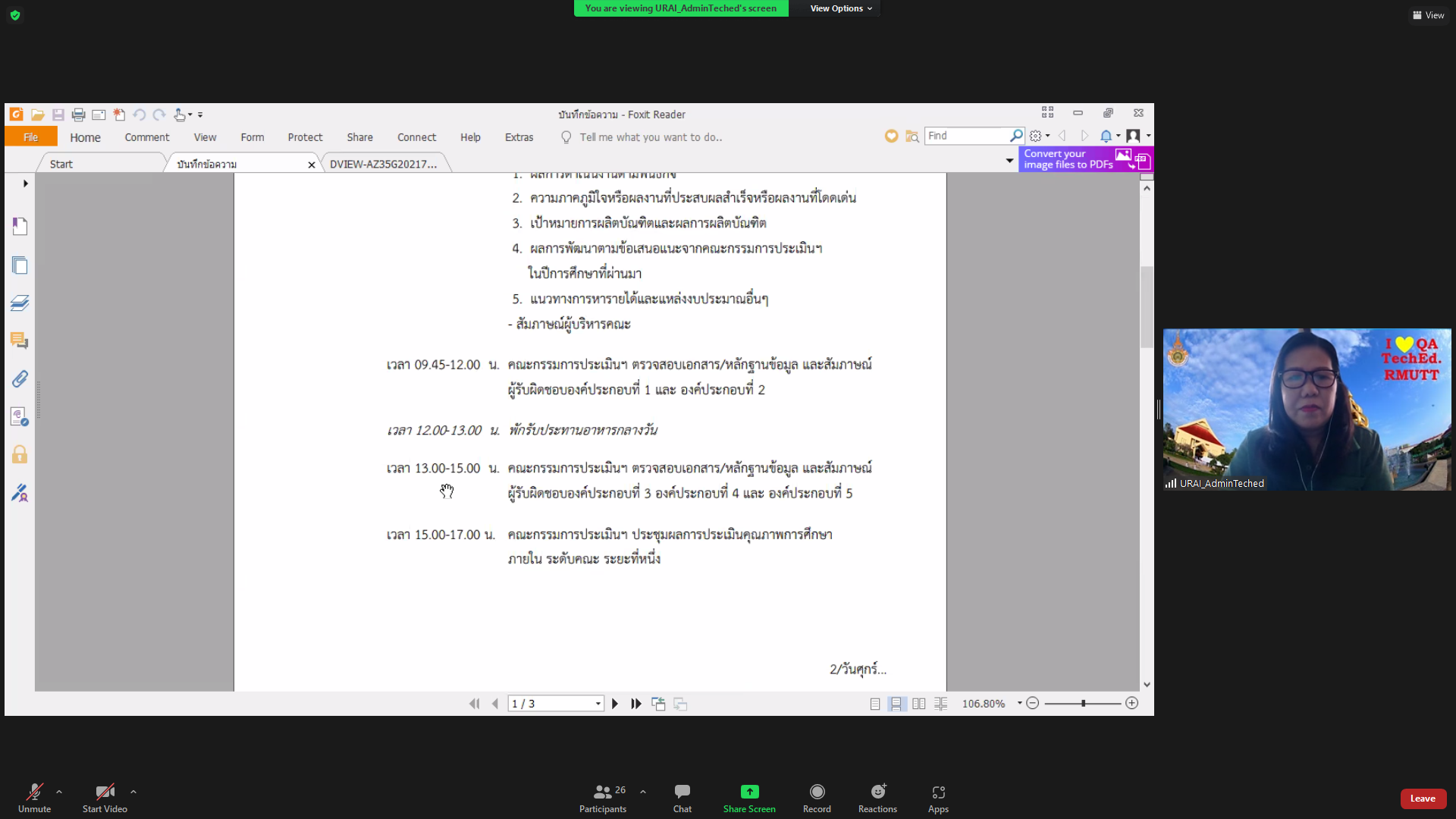Select single page view mode
Viewport: 1456px width, 819px height.
pos(875,704)
